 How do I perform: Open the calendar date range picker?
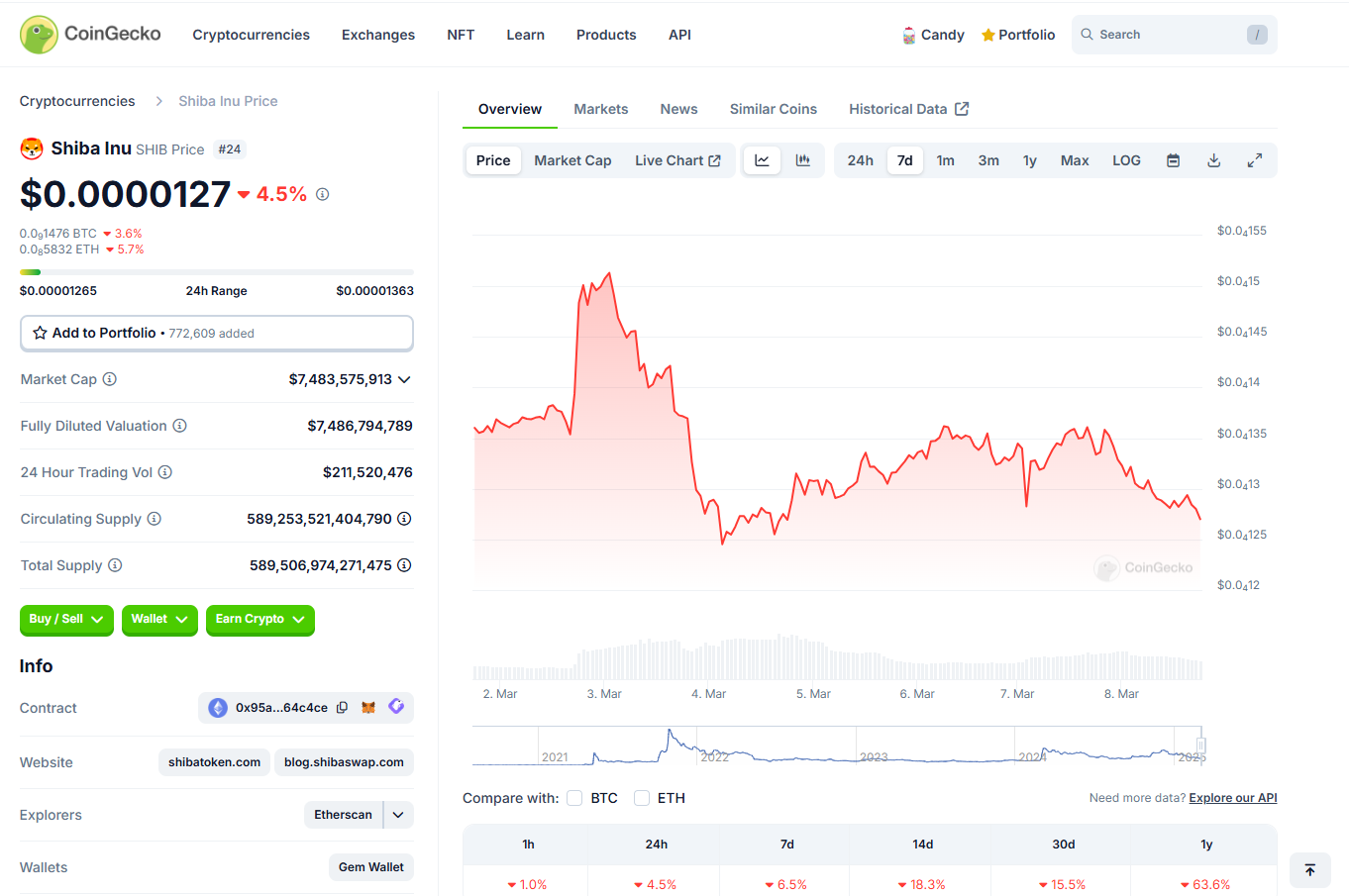coord(1173,160)
